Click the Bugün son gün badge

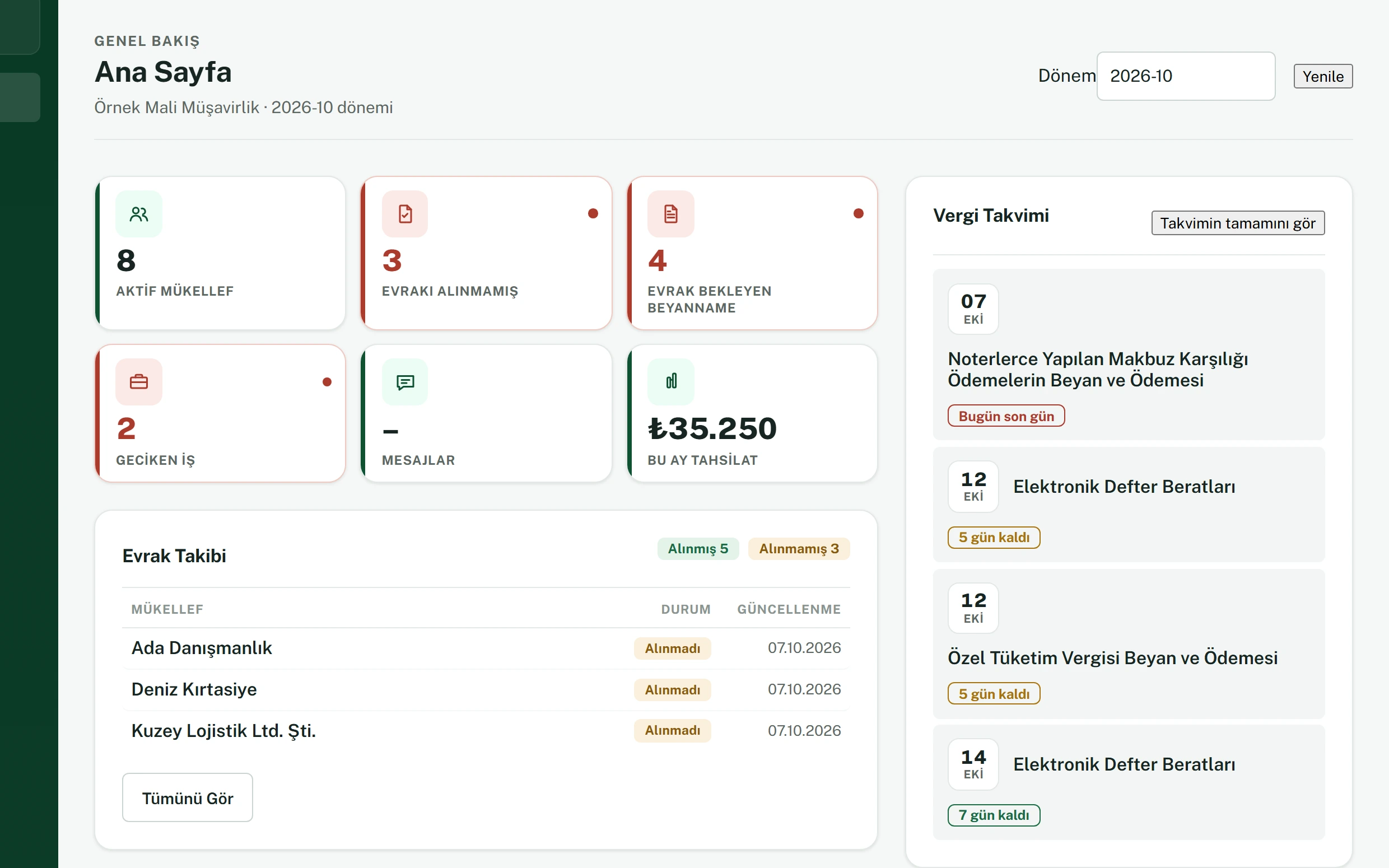[1006, 416]
